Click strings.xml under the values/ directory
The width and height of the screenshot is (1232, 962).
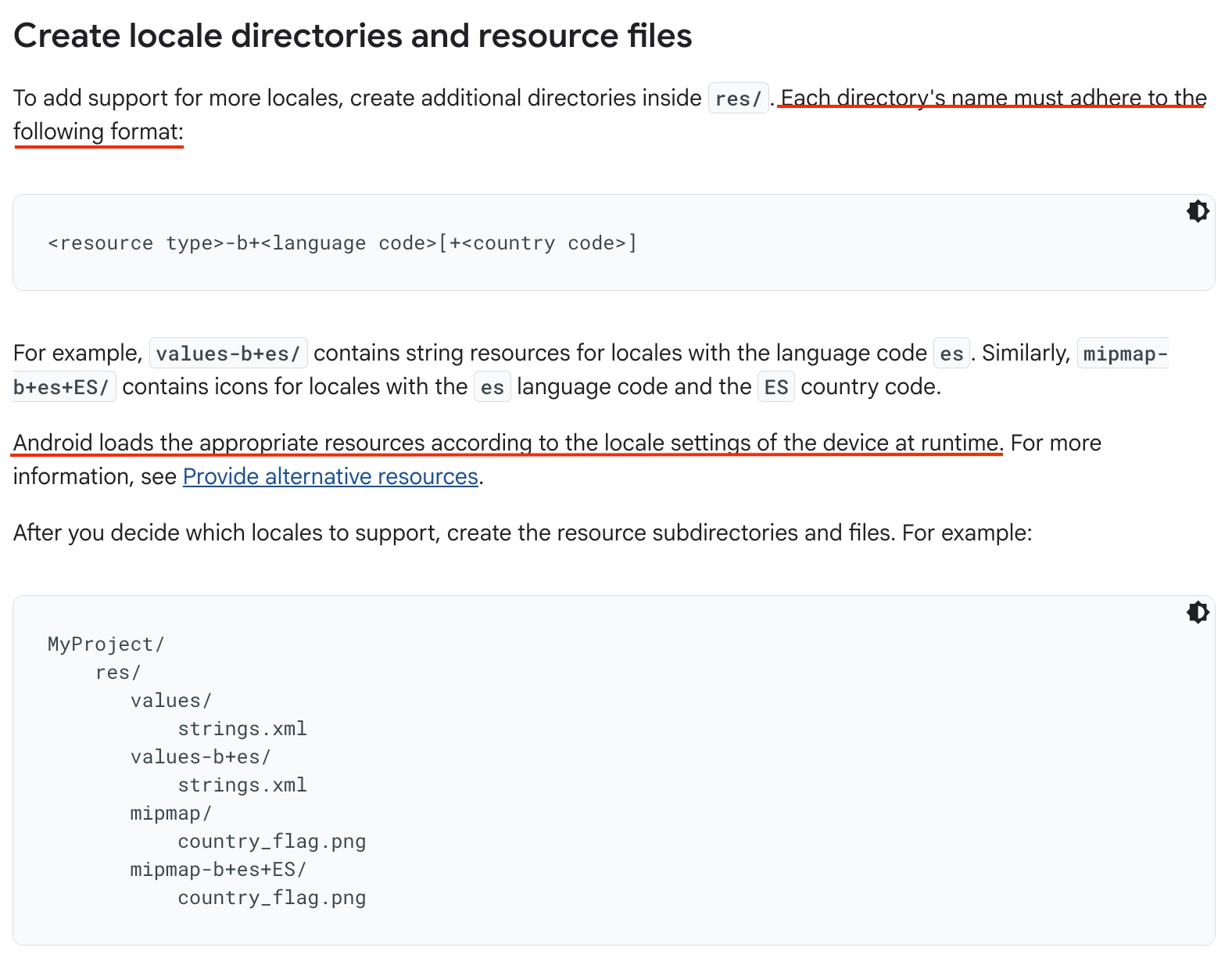click(242, 729)
